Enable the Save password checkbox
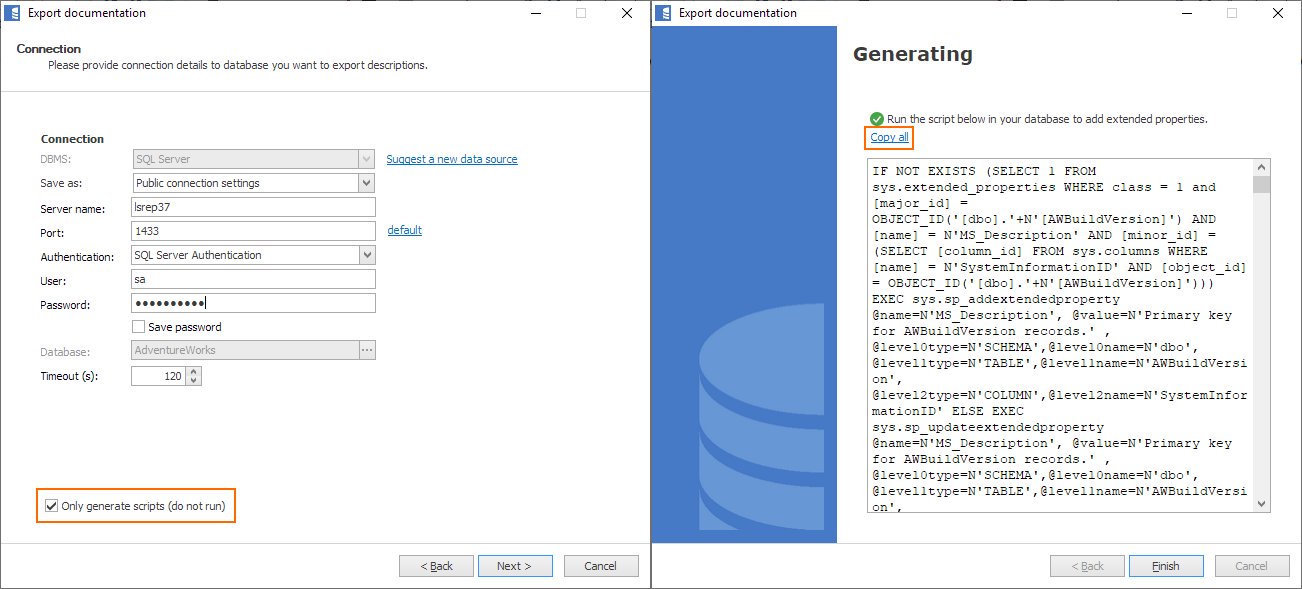 click(139, 327)
